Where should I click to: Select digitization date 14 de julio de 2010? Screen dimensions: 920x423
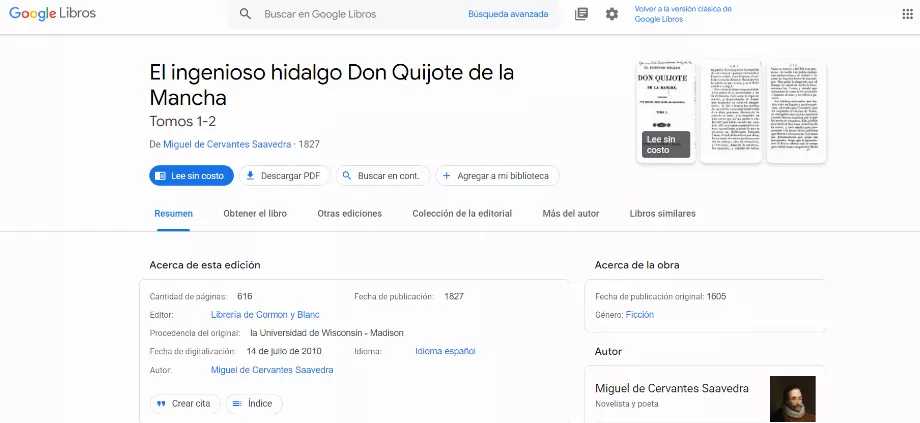tap(284, 351)
